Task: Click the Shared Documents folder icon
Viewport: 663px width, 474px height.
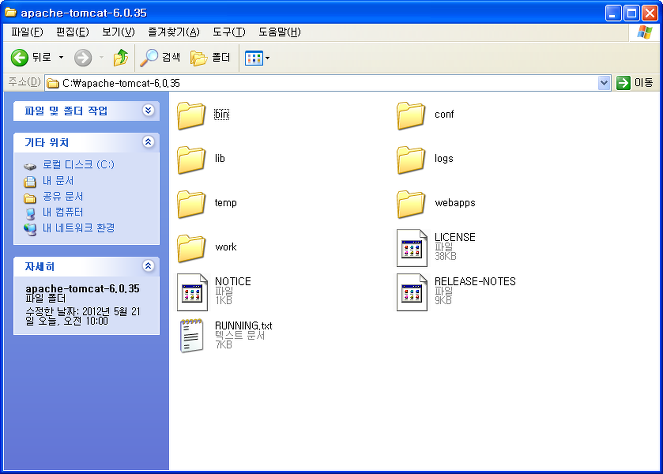Action: pyautogui.click(x=30, y=197)
